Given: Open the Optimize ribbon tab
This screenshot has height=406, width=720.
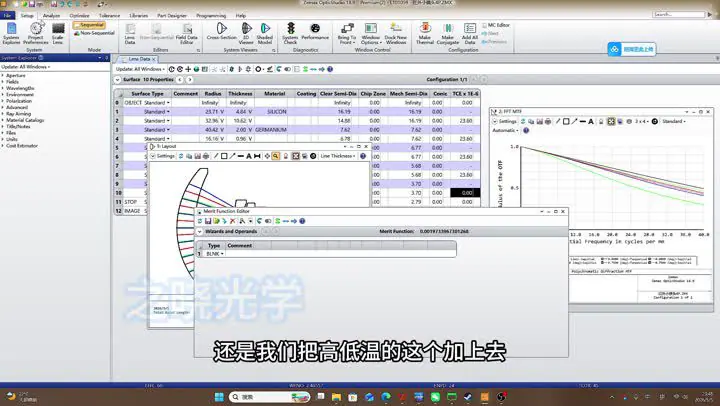Looking at the screenshot, I should tap(79, 16).
